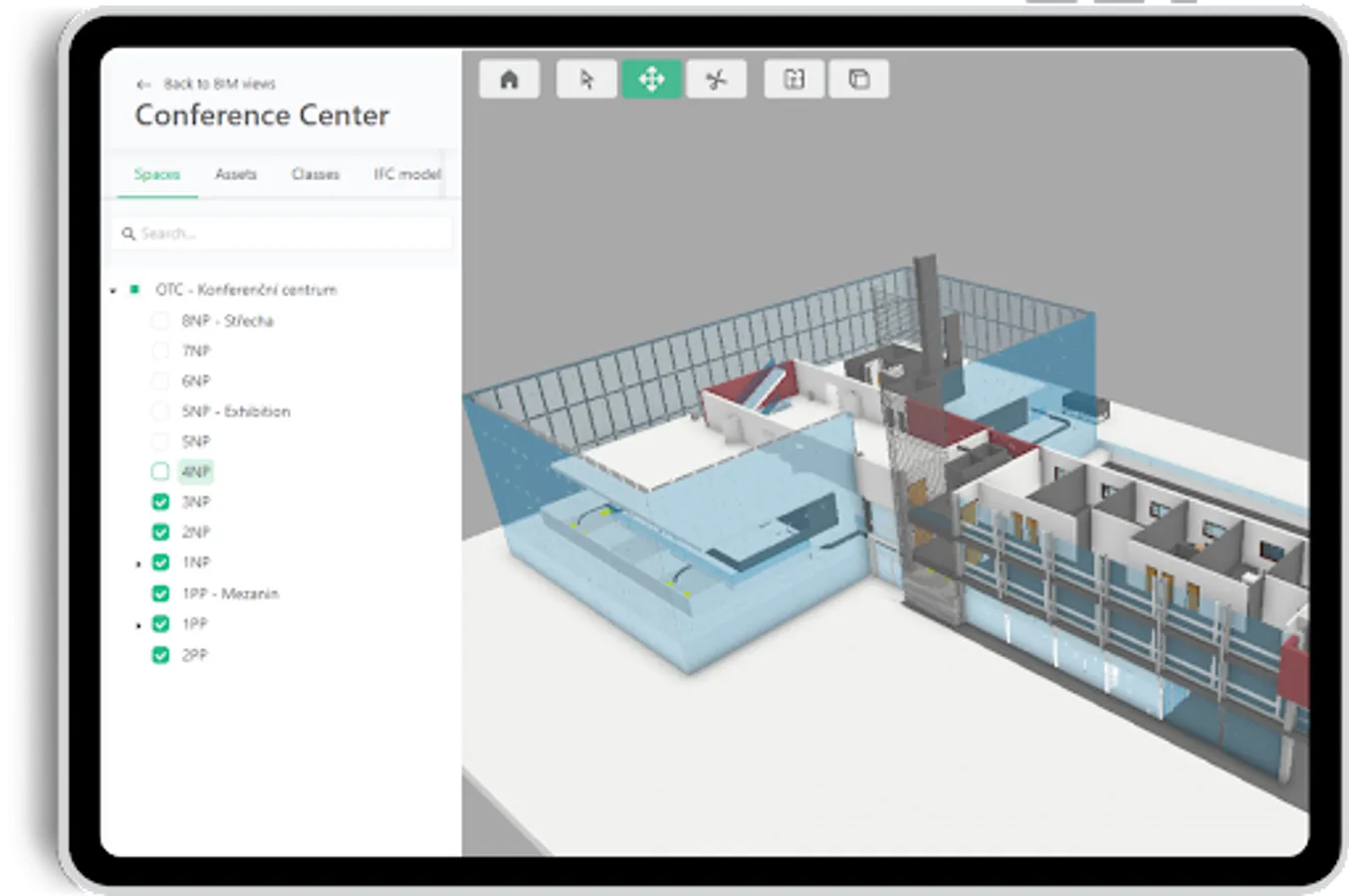1349x896 pixels.
Task: Disable the 2PP floor checkbox
Action: [x=159, y=655]
